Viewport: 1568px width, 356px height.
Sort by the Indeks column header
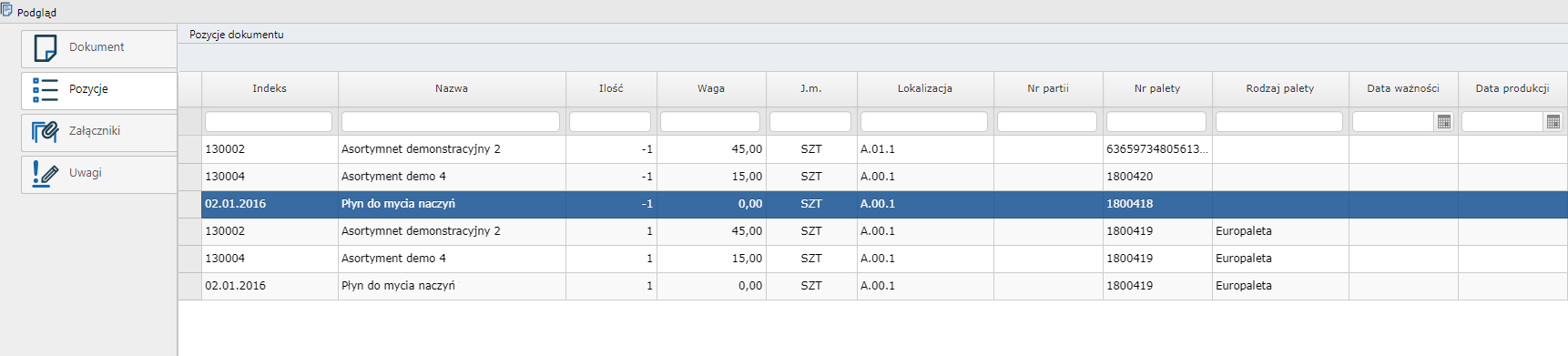270,88
